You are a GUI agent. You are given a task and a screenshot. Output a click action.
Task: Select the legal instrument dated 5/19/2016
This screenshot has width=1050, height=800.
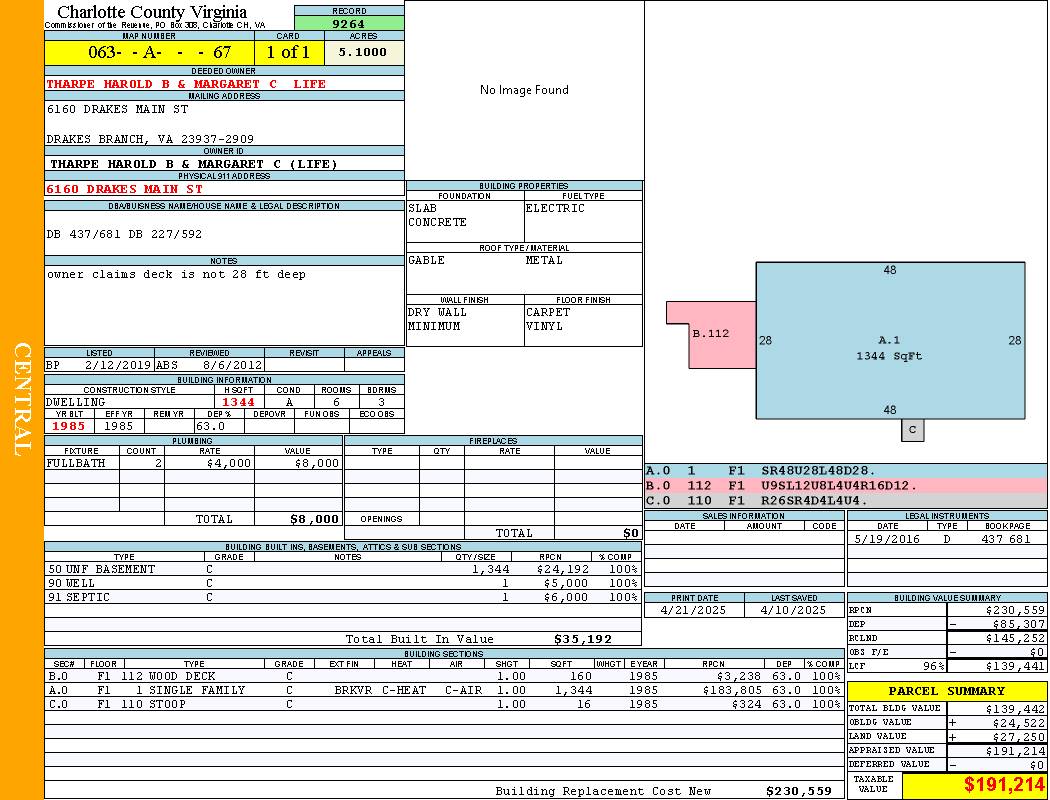click(x=945, y=539)
